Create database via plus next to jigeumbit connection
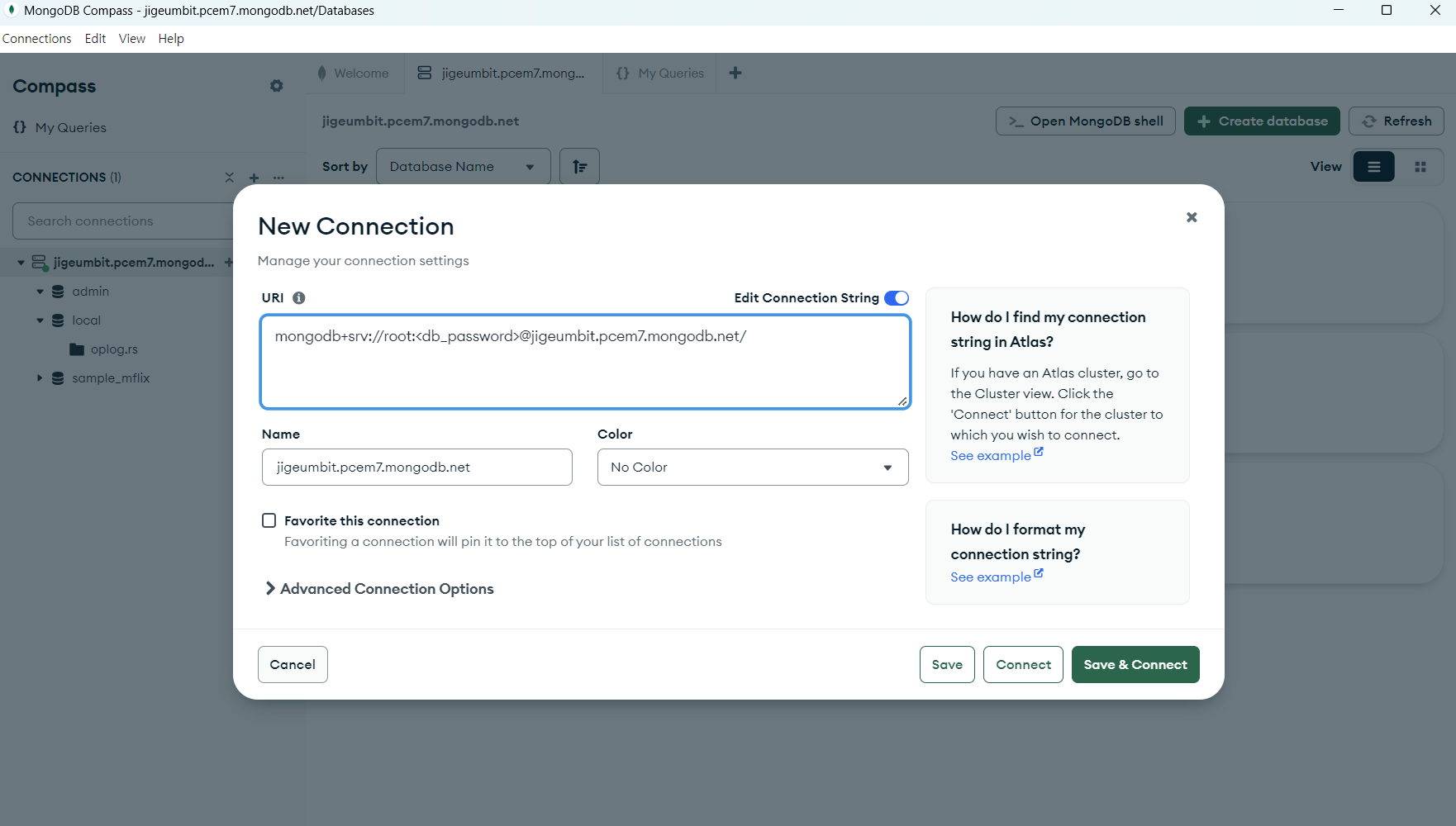Viewport: 1456px width, 826px height. click(229, 263)
